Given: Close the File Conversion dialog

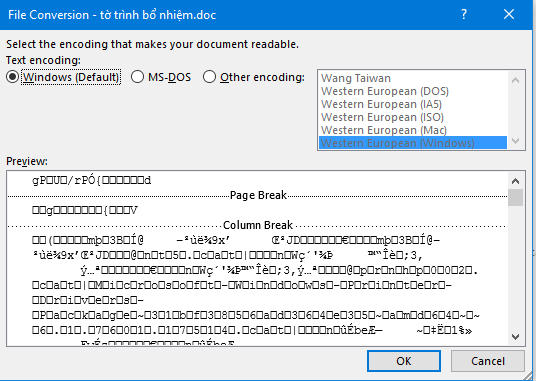Looking at the screenshot, I should pyautogui.click(x=509, y=14).
